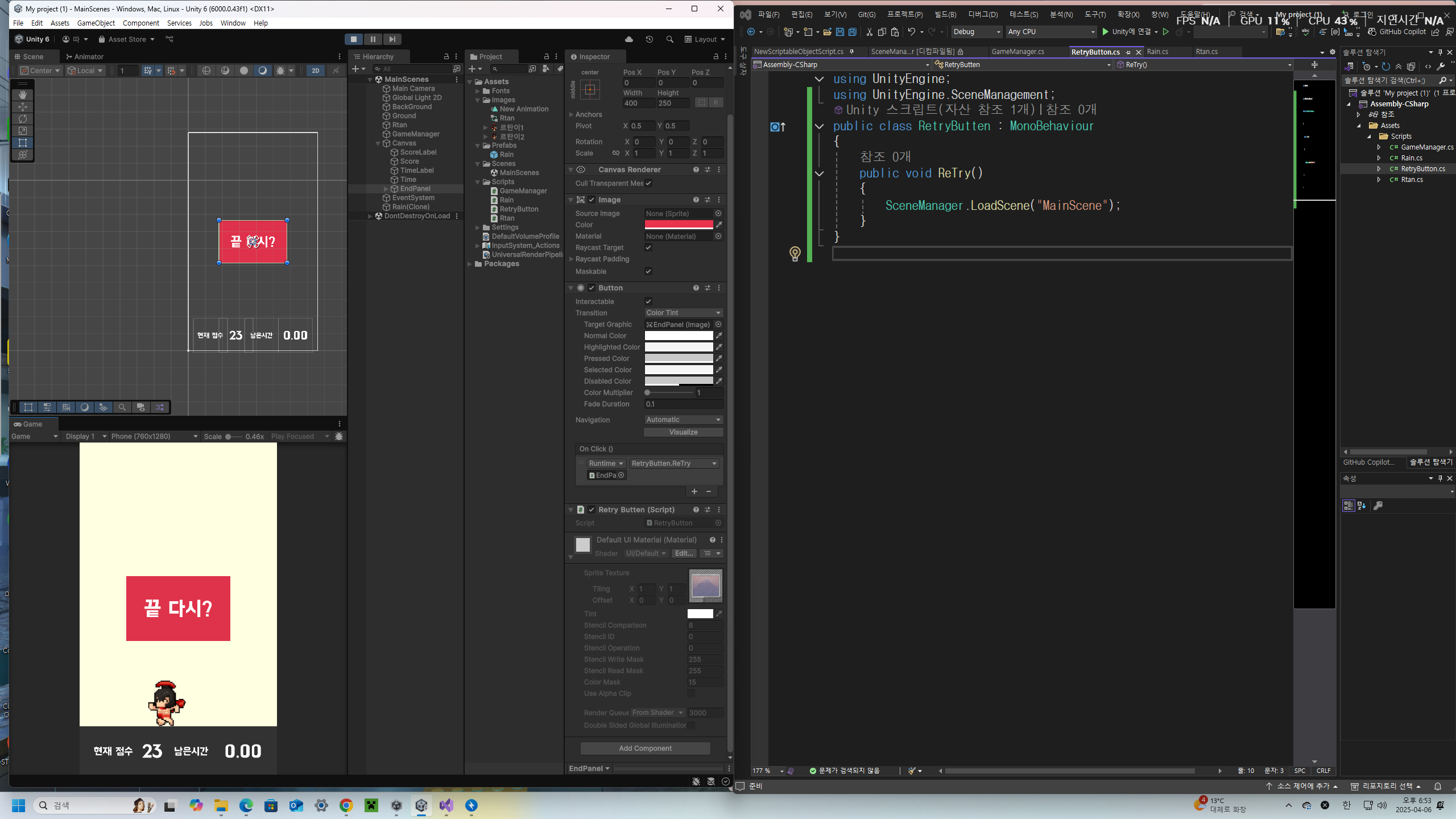Open the RetryButten.ReTry function dropdown
1456x819 pixels.
click(x=674, y=464)
